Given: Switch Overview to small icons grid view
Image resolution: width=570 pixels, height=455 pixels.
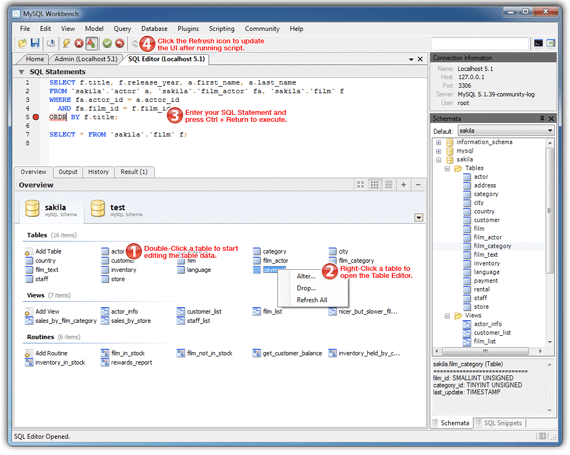Looking at the screenshot, I should (x=374, y=185).
